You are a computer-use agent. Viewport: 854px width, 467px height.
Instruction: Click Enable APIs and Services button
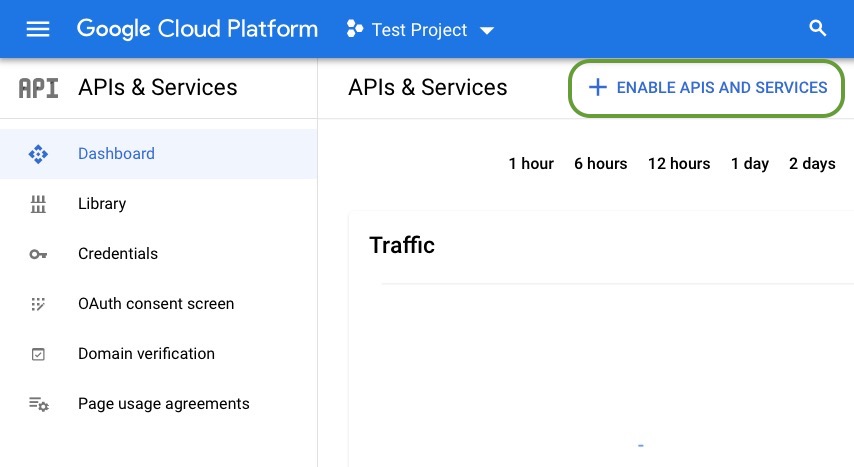point(707,88)
